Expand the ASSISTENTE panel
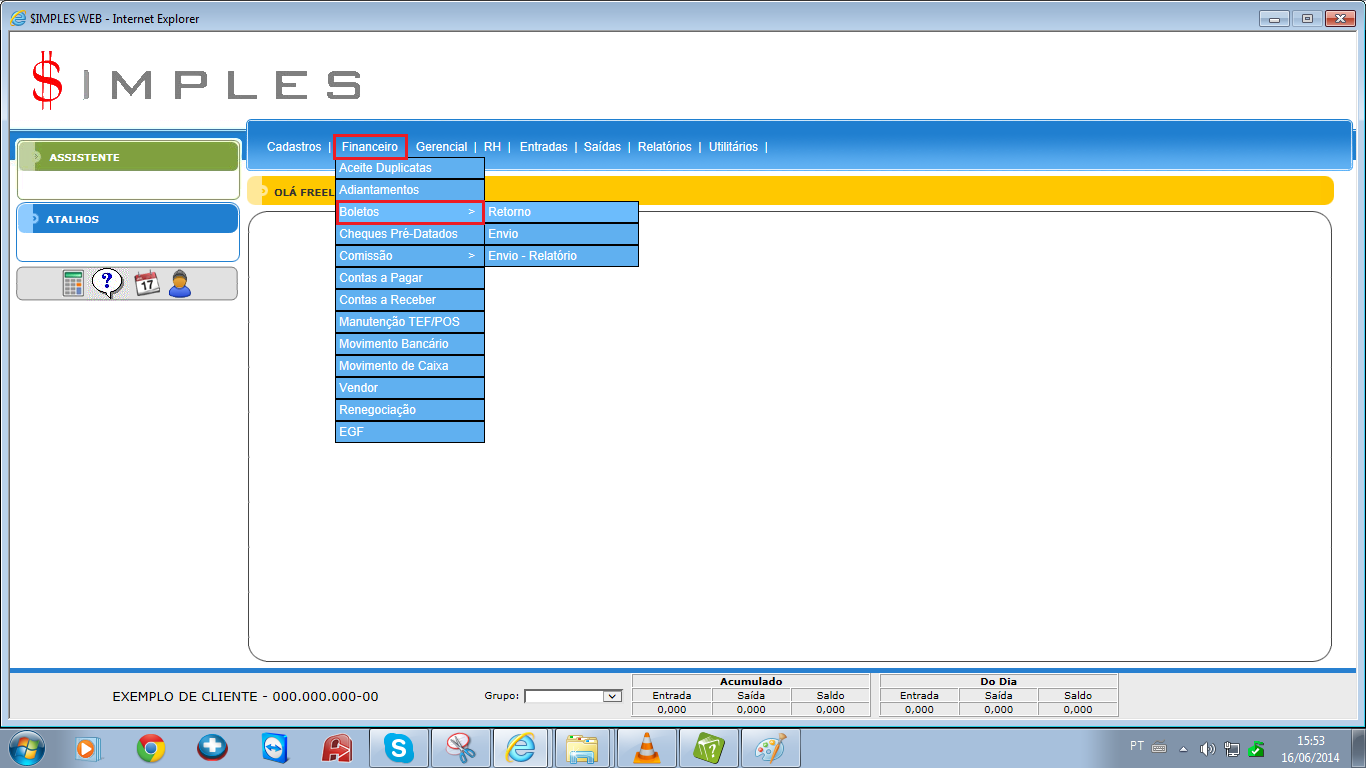Screen dimensions: 1366x768 pyautogui.click(x=128, y=157)
